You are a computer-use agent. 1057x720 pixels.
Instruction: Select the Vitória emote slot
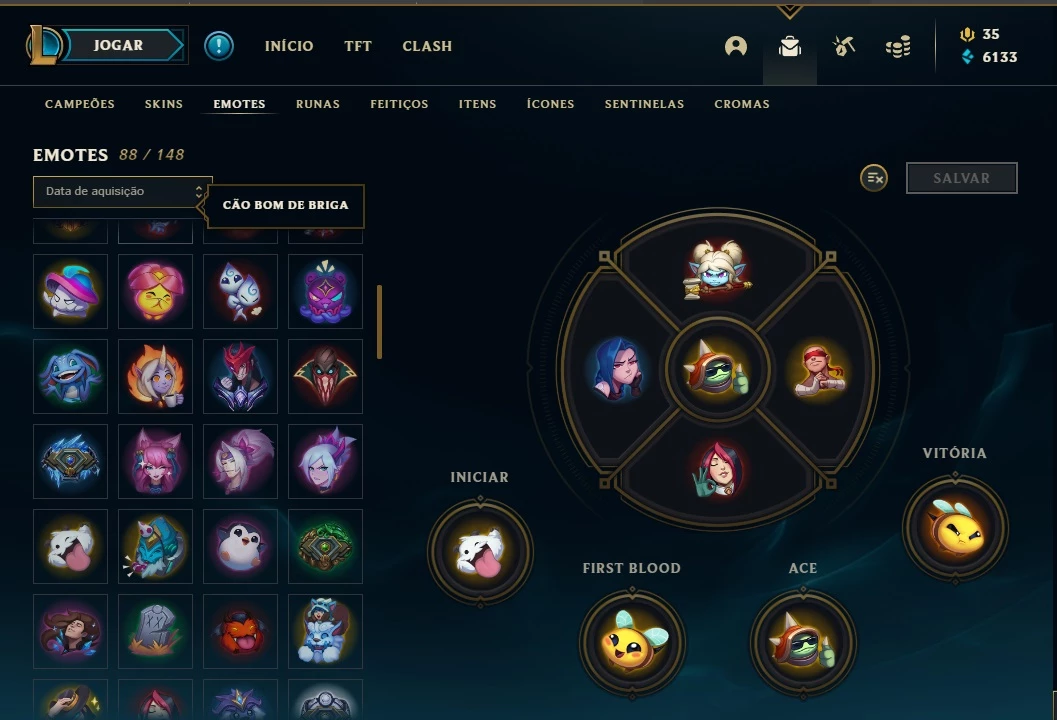coord(955,528)
